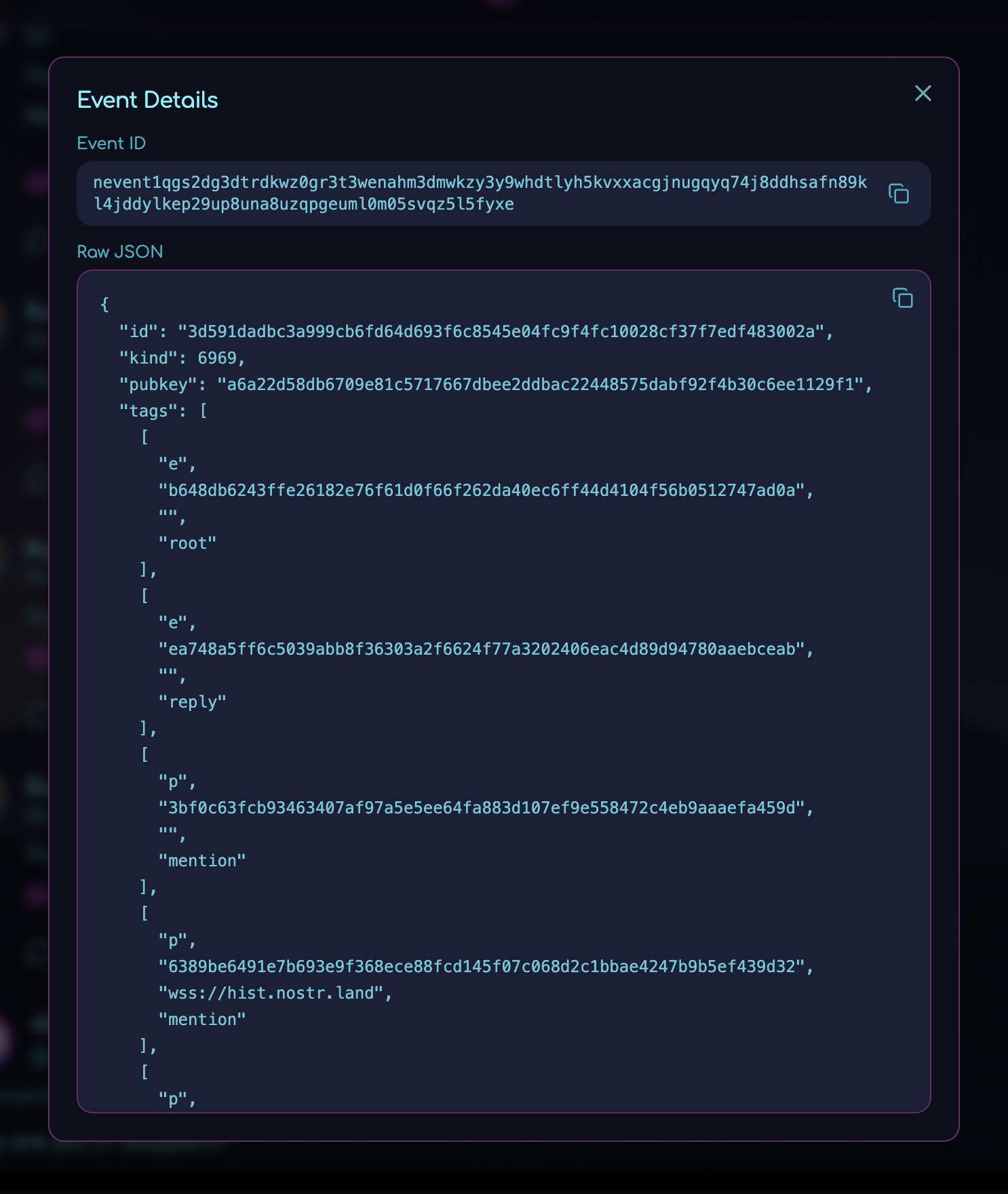1008x1194 pixels.
Task: Copy the Raw JSON to clipboard
Action: pyautogui.click(x=902, y=298)
